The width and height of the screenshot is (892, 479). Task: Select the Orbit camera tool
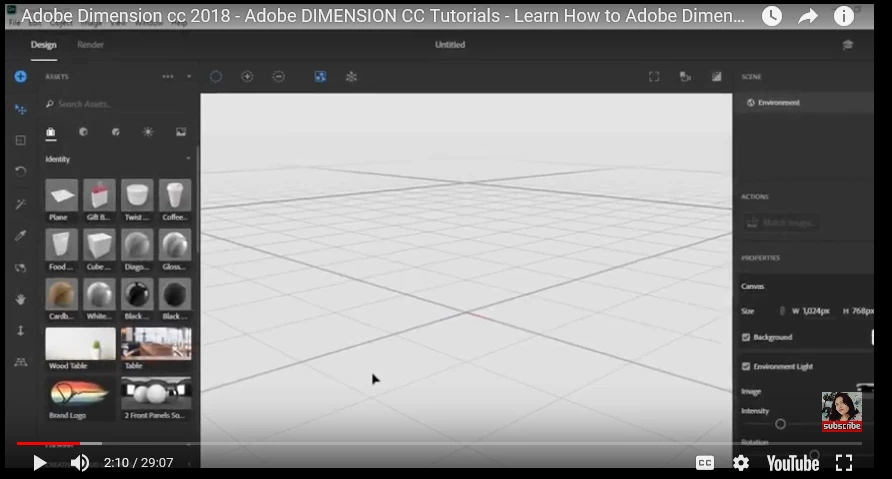[x=20, y=267]
